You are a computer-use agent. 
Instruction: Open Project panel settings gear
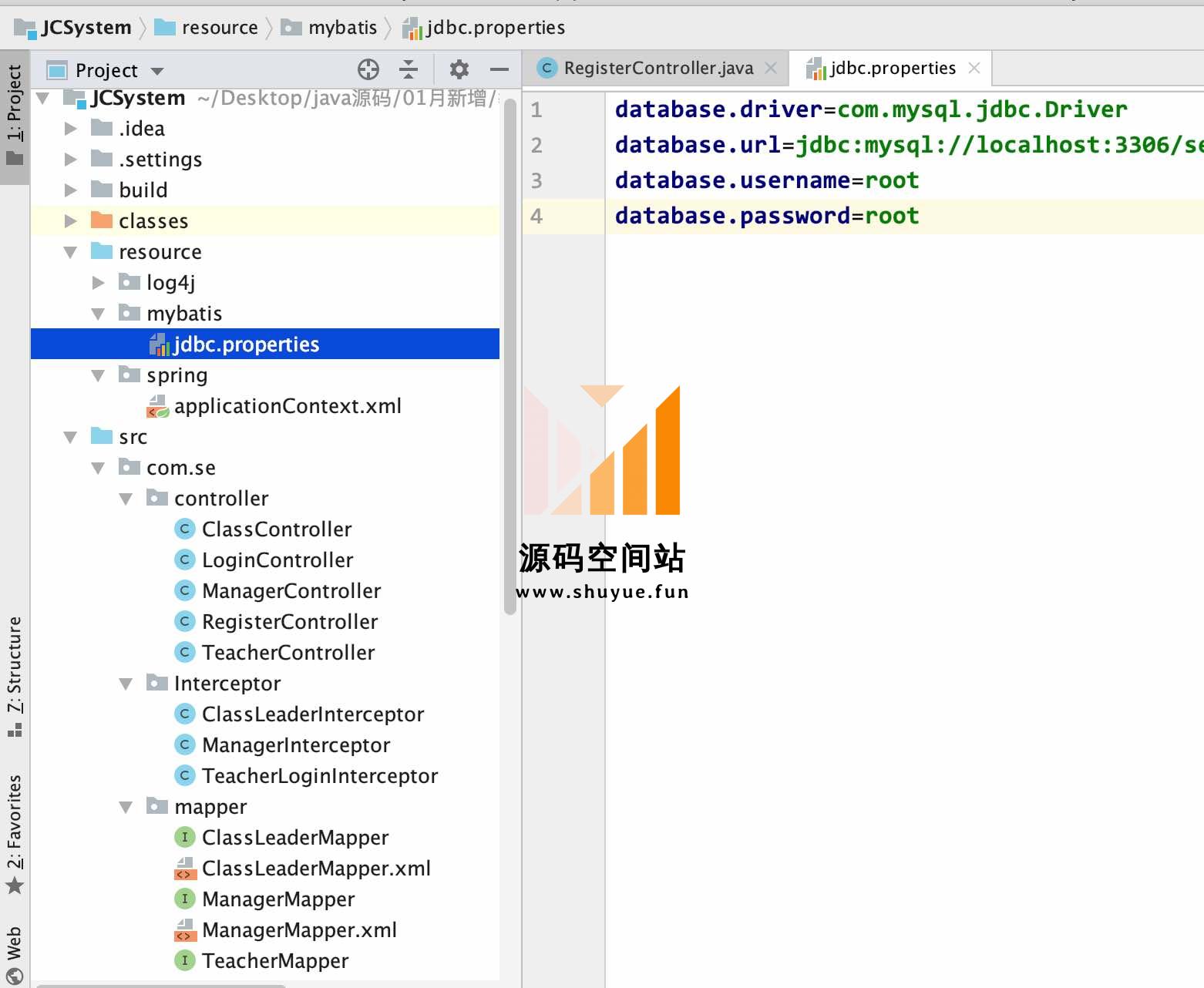tap(459, 69)
